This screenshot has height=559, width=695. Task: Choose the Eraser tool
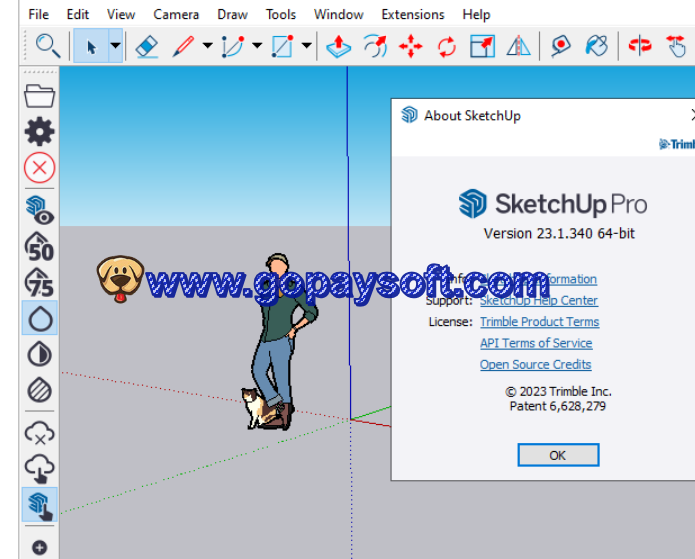point(147,46)
